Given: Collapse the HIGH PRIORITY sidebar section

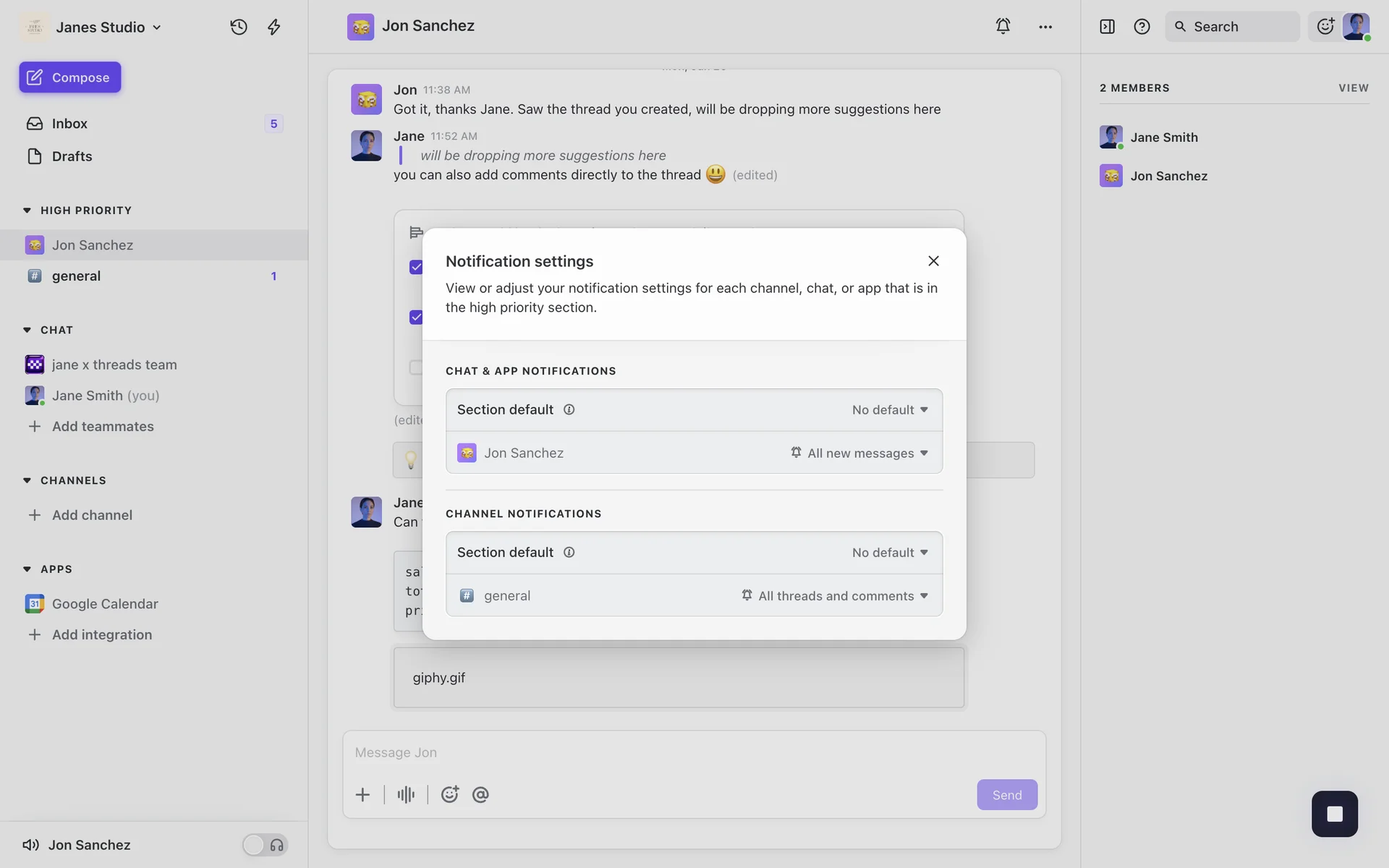Looking at the screenshot, I should point(27,210).
